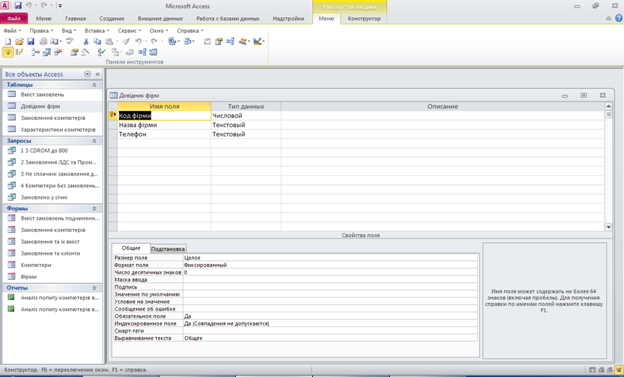624x377 pixels.
Task: Select the Вміст замовлень table
Action: click(x=42, y=95)
